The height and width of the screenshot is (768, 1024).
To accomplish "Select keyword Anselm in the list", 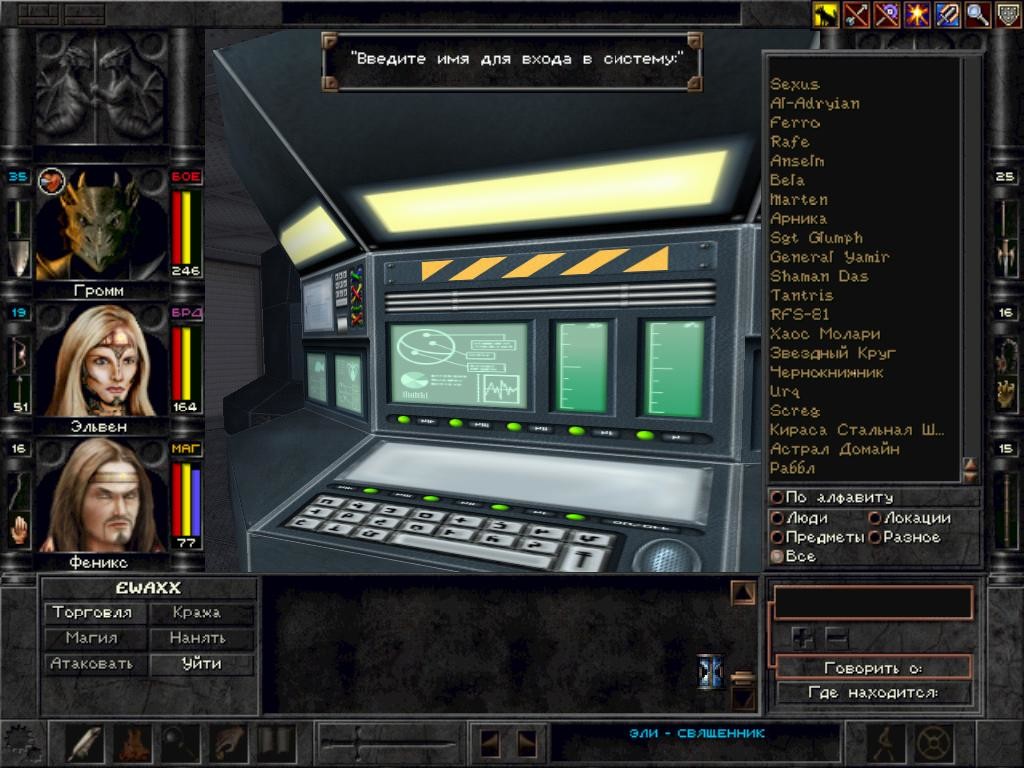I will point(797,161).
